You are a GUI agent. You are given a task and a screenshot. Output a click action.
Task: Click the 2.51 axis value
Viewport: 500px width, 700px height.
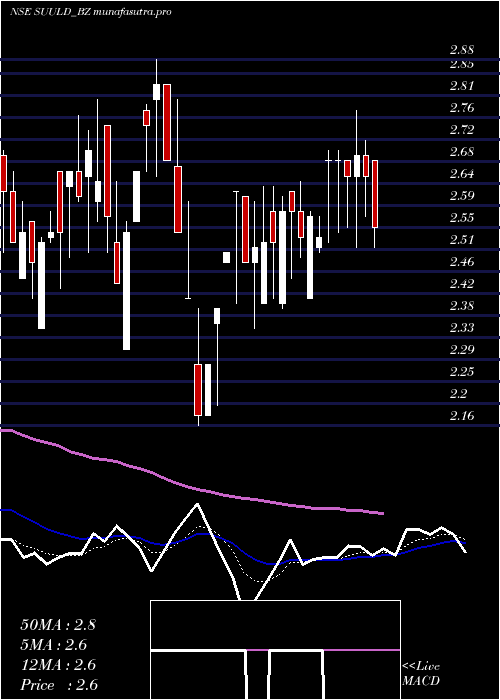(462, 240)
